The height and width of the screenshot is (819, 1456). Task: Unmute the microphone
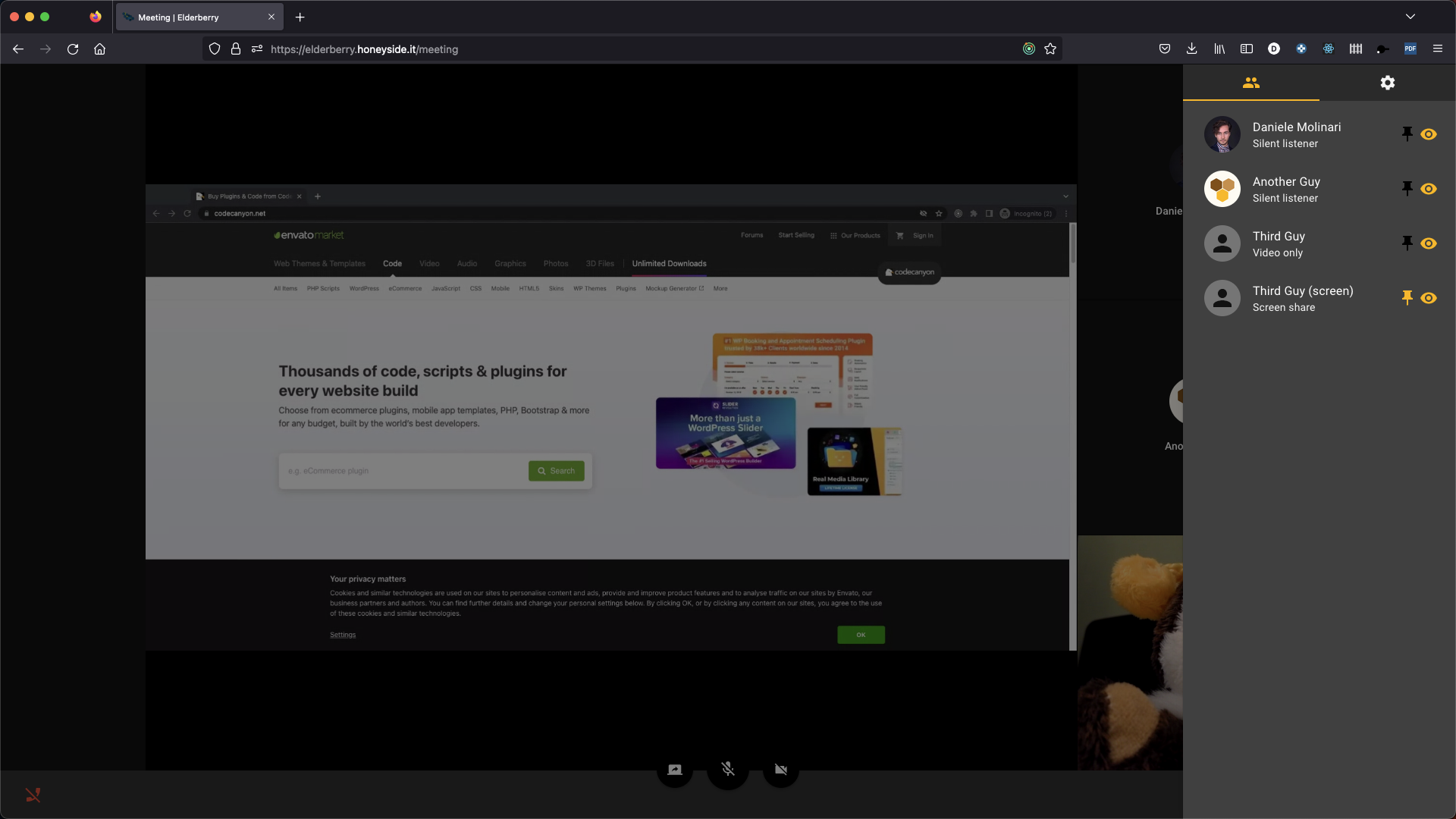[727, 769]
